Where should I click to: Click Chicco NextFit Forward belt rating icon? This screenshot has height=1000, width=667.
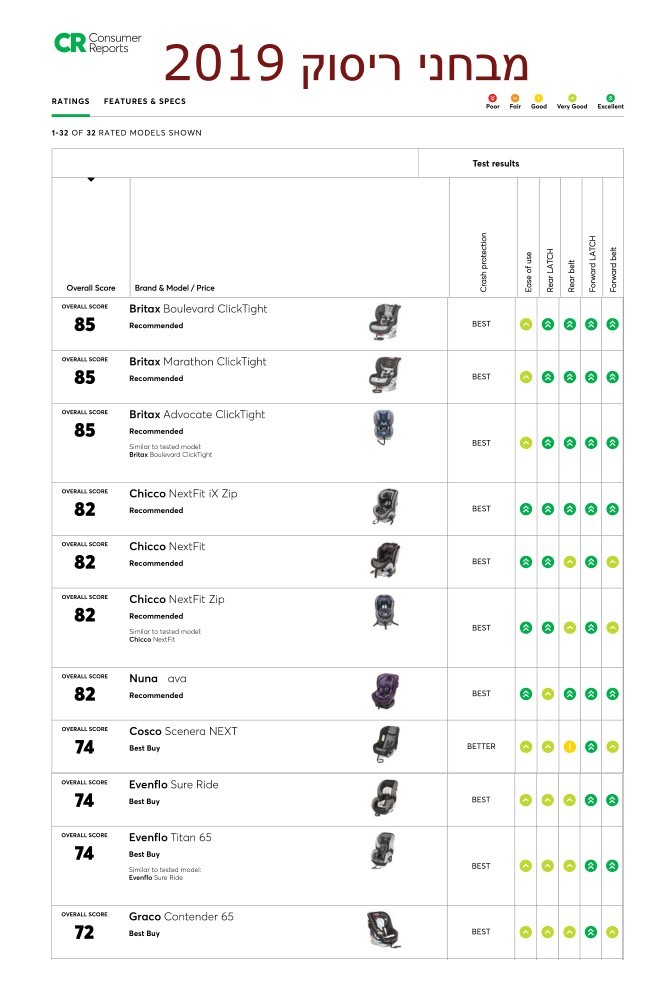(612, 562)
